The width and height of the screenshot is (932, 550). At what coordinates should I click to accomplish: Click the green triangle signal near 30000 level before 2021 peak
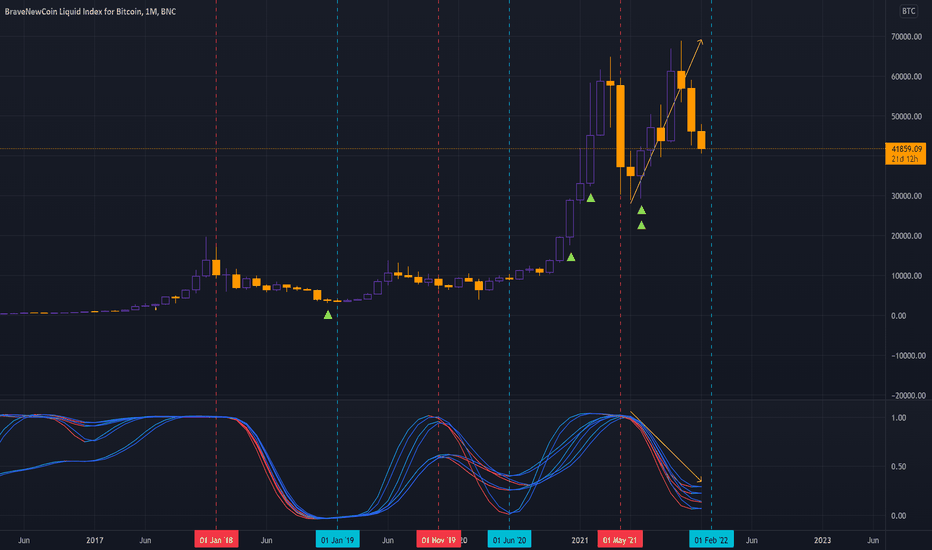(x=590, y=198)
